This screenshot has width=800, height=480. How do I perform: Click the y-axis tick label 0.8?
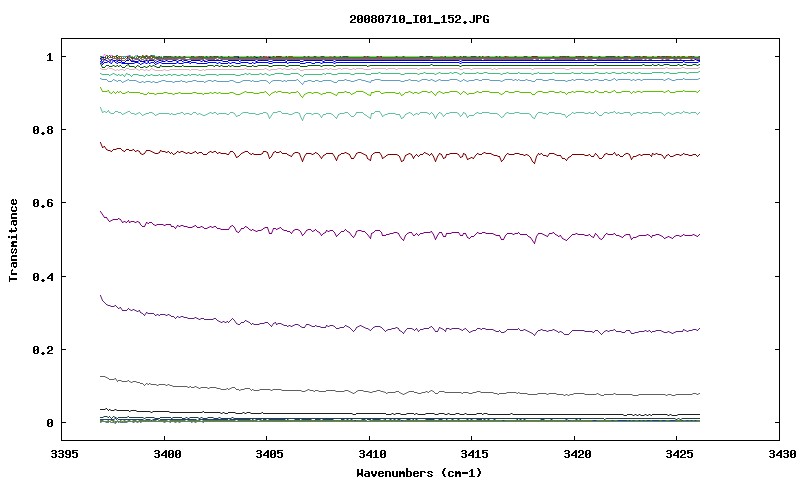click(43, 130)
